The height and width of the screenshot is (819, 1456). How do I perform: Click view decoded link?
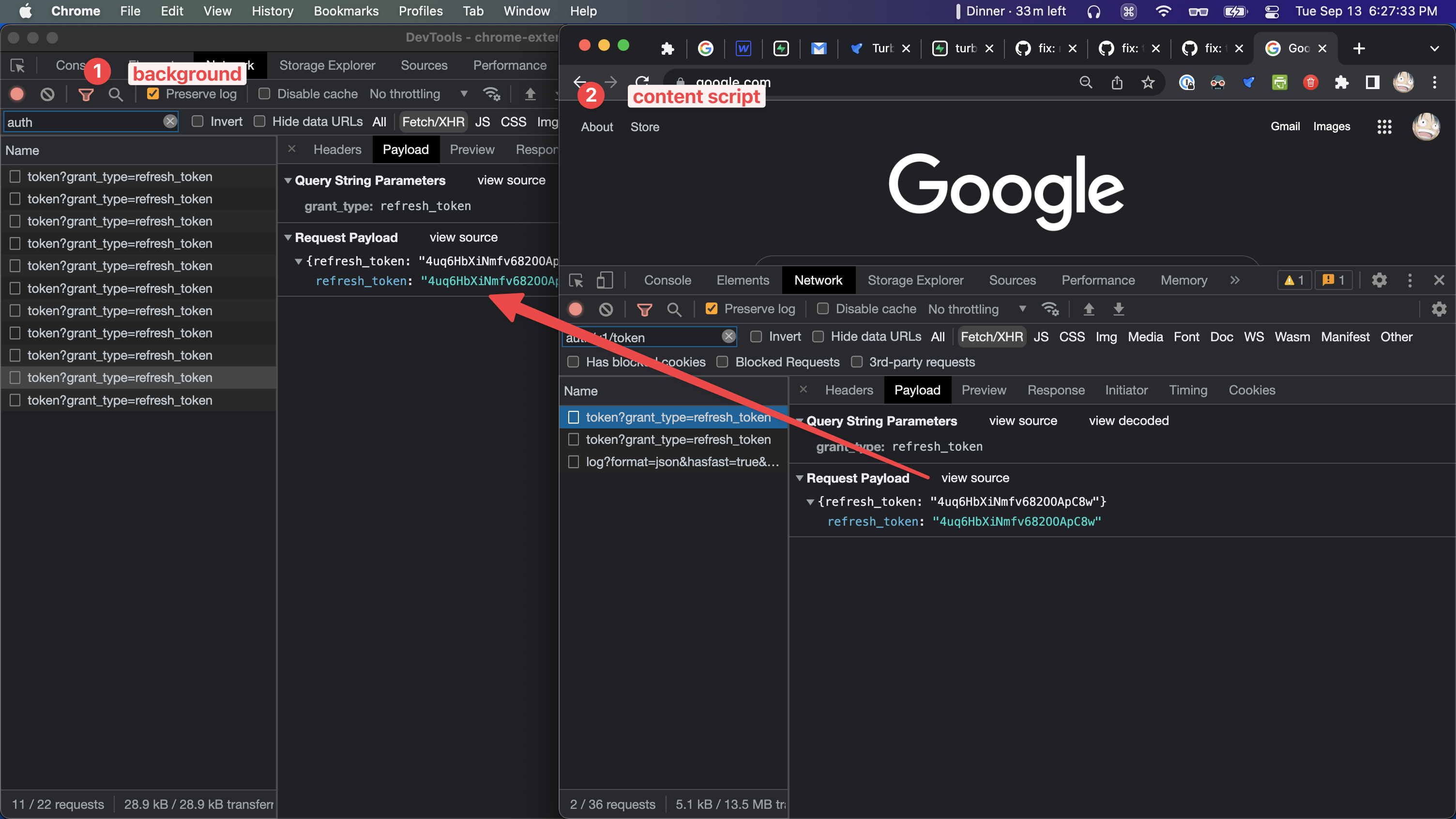[x=1128, y=421]
